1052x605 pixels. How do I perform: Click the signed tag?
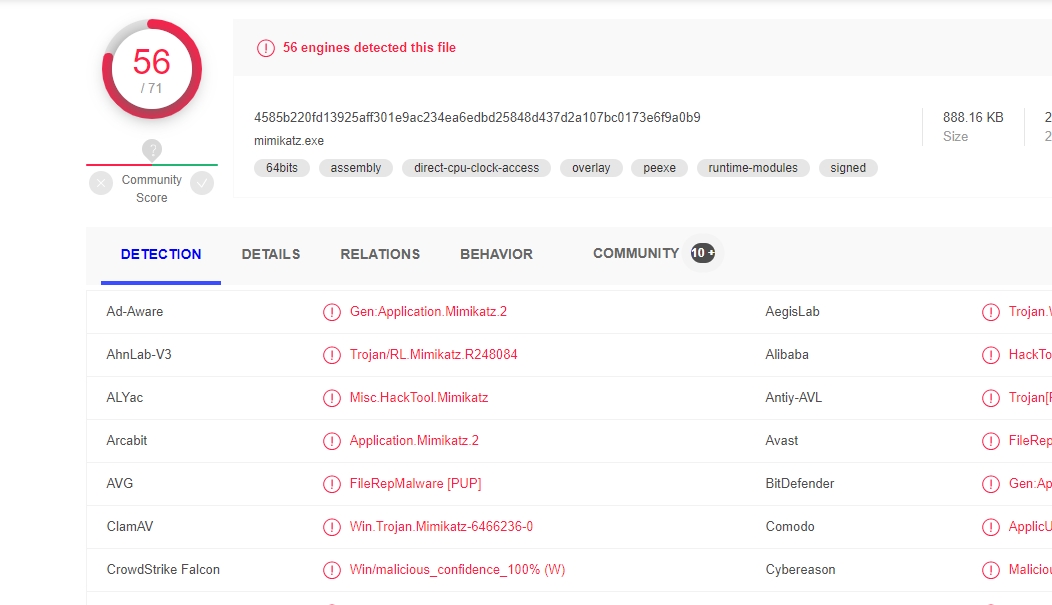point(848,168)
